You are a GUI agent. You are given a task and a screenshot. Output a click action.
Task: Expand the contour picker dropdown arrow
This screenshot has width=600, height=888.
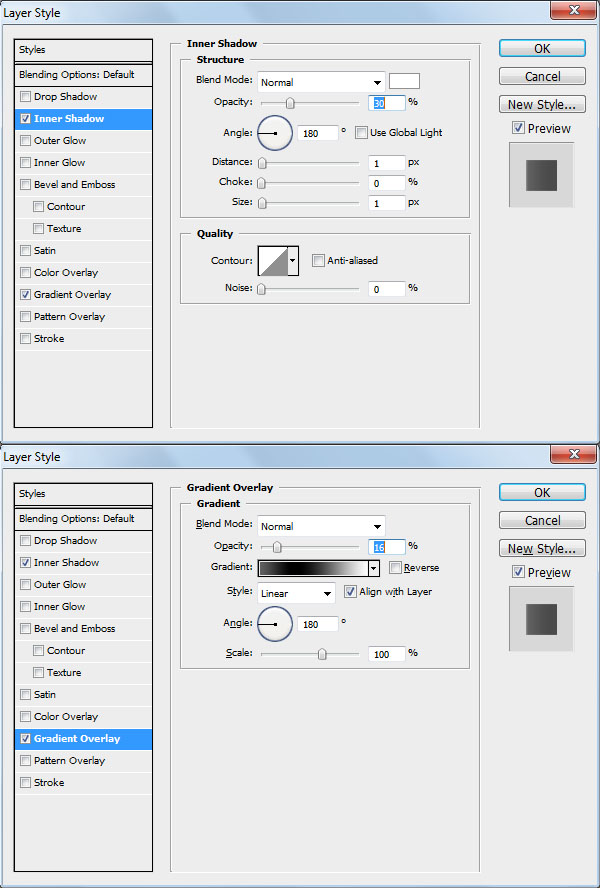pyautogui.click(x=293, y=261)
